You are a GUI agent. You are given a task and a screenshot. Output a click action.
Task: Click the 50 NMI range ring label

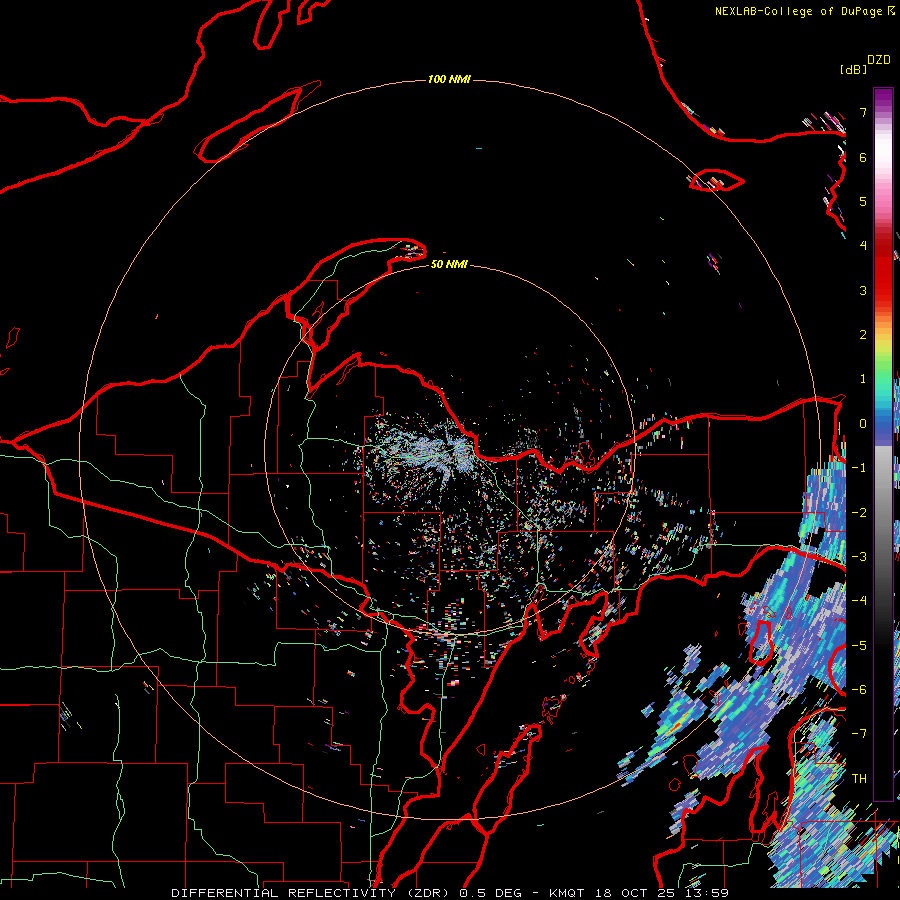(x=449, y=264)
